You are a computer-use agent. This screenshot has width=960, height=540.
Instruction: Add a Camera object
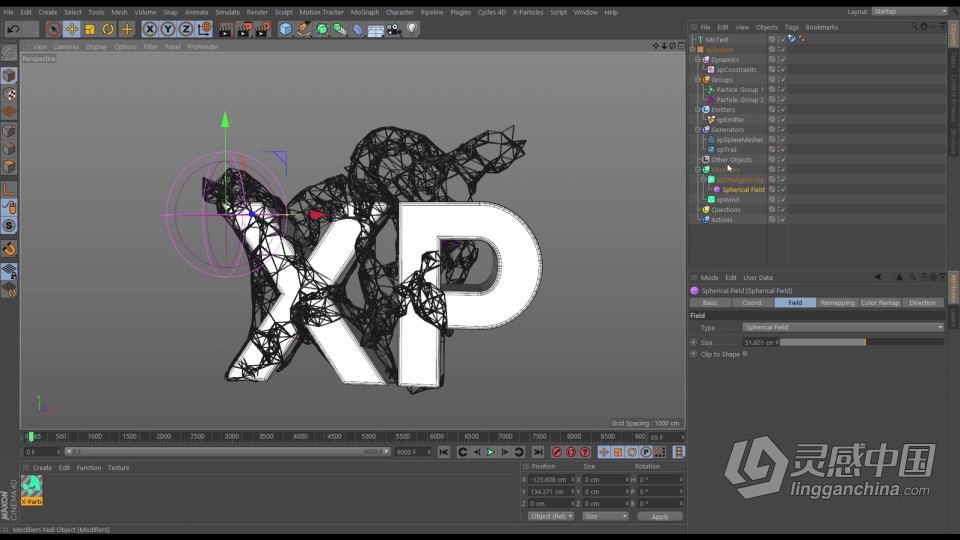pos(394,29)
